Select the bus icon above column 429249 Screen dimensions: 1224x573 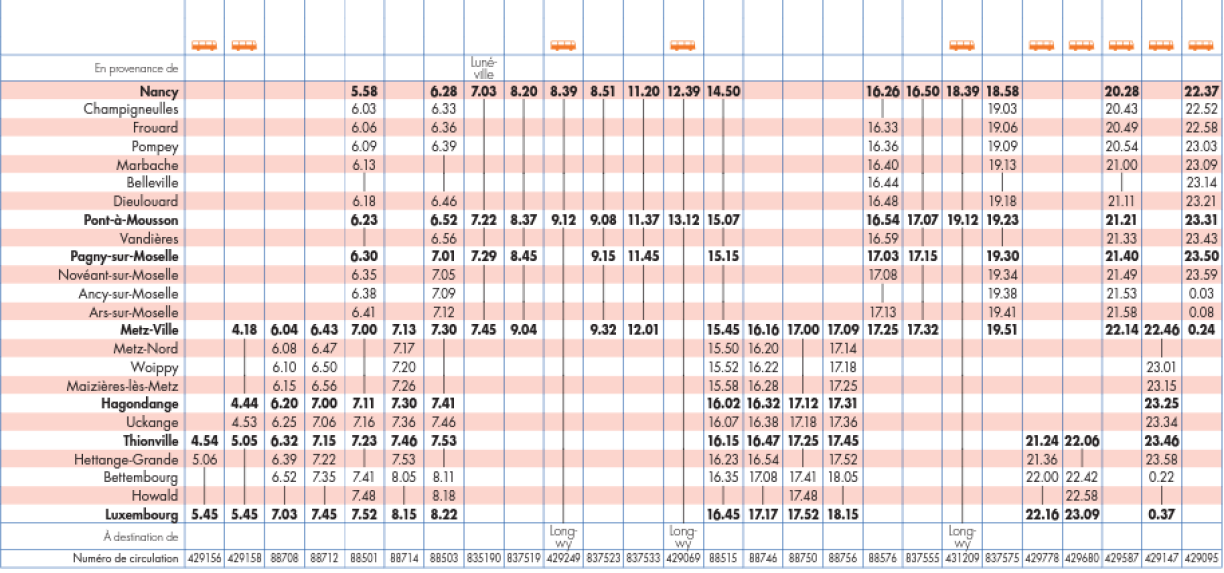pos(563,45)
